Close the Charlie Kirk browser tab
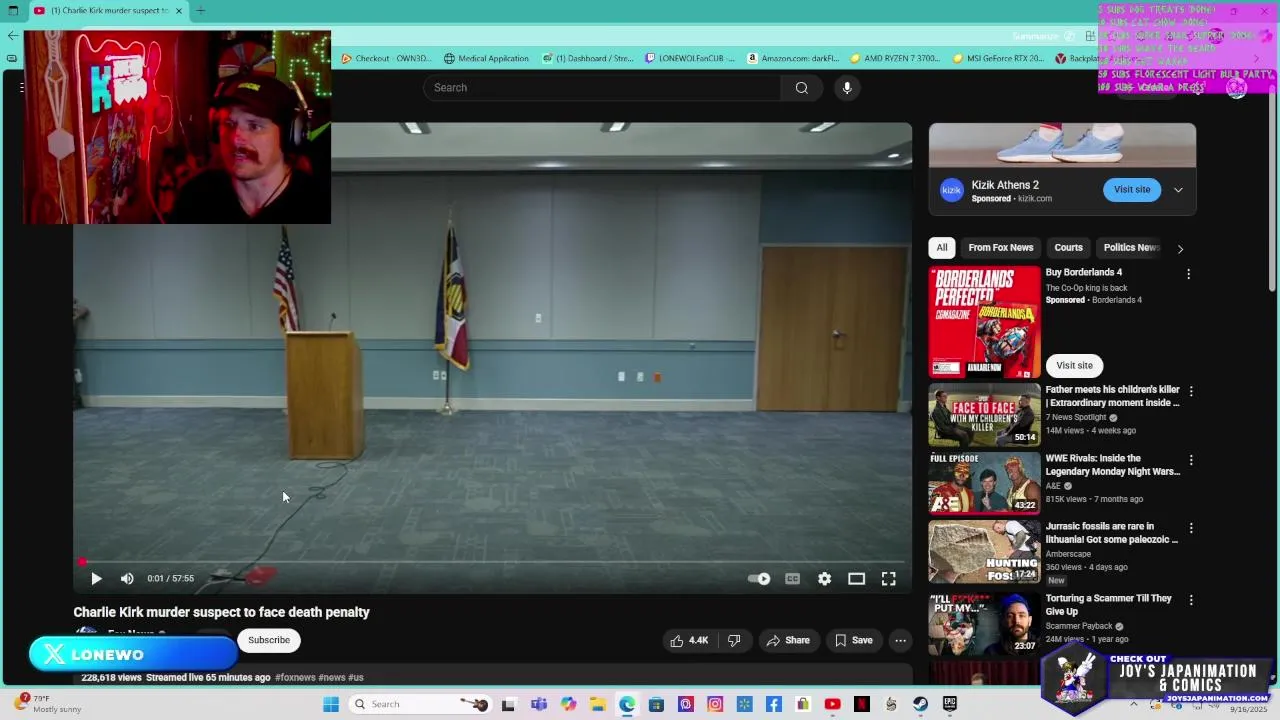1280x720 pixels. click(x=179, y=10)
